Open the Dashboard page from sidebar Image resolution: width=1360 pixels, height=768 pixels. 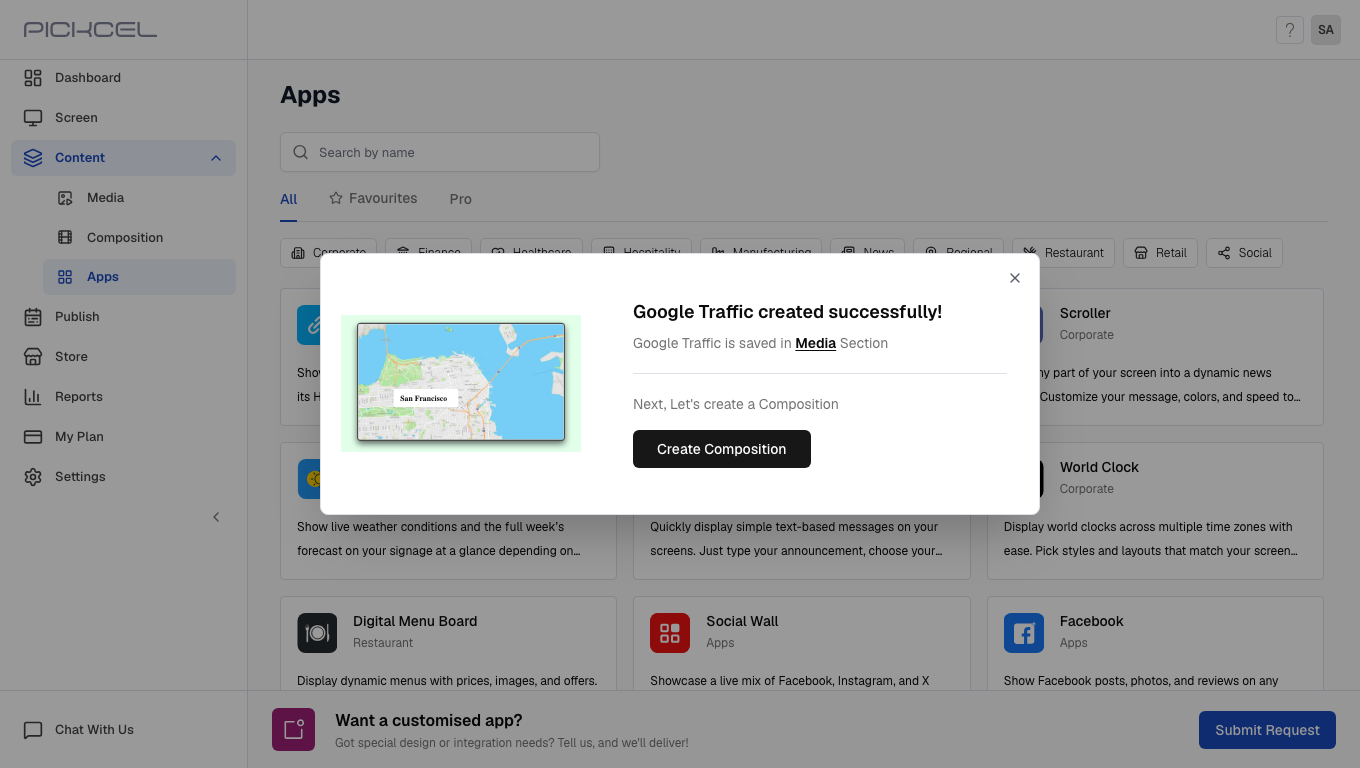pyautogui.click(x=124, y=78)
